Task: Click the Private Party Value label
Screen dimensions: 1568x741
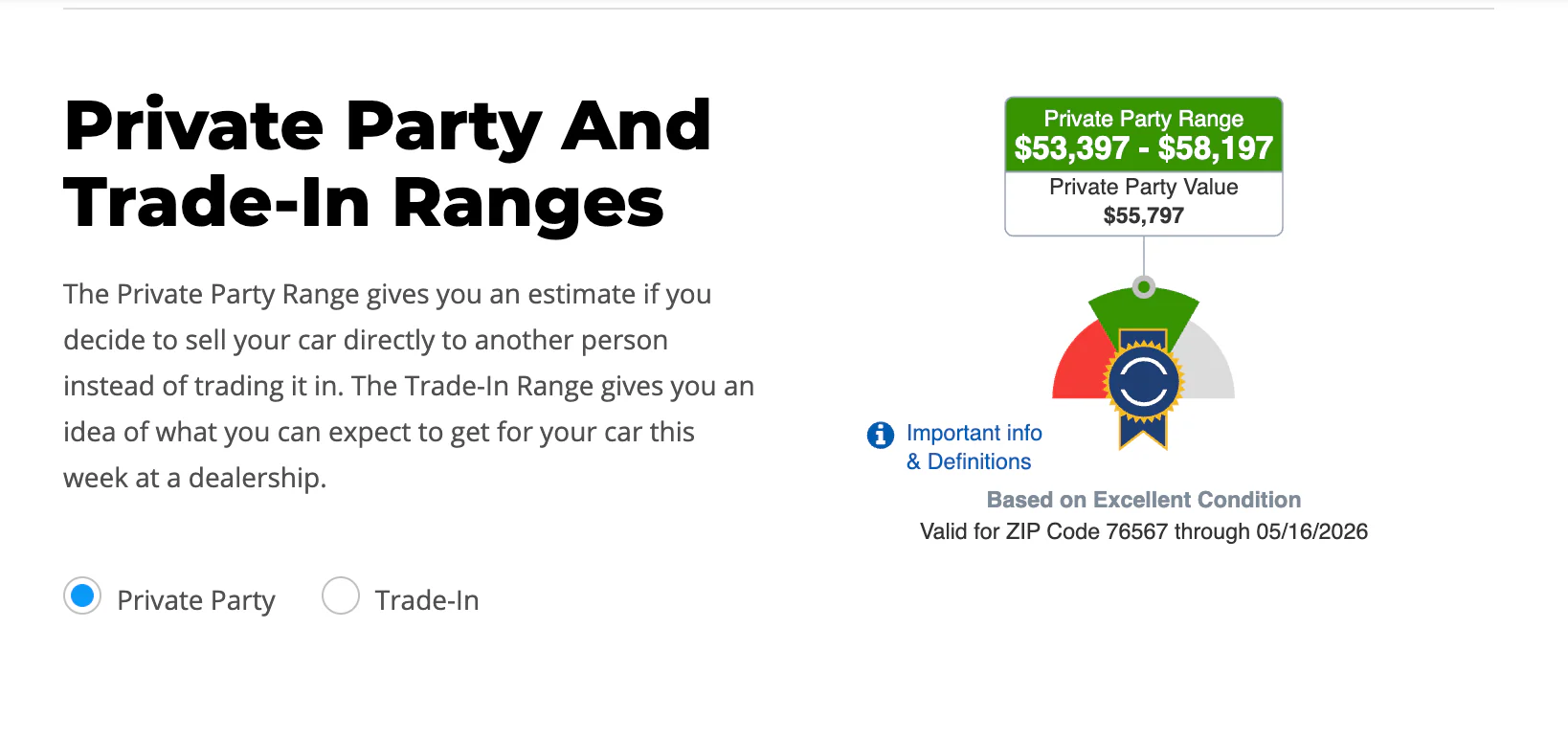Action: click(x=1144, y=187)
